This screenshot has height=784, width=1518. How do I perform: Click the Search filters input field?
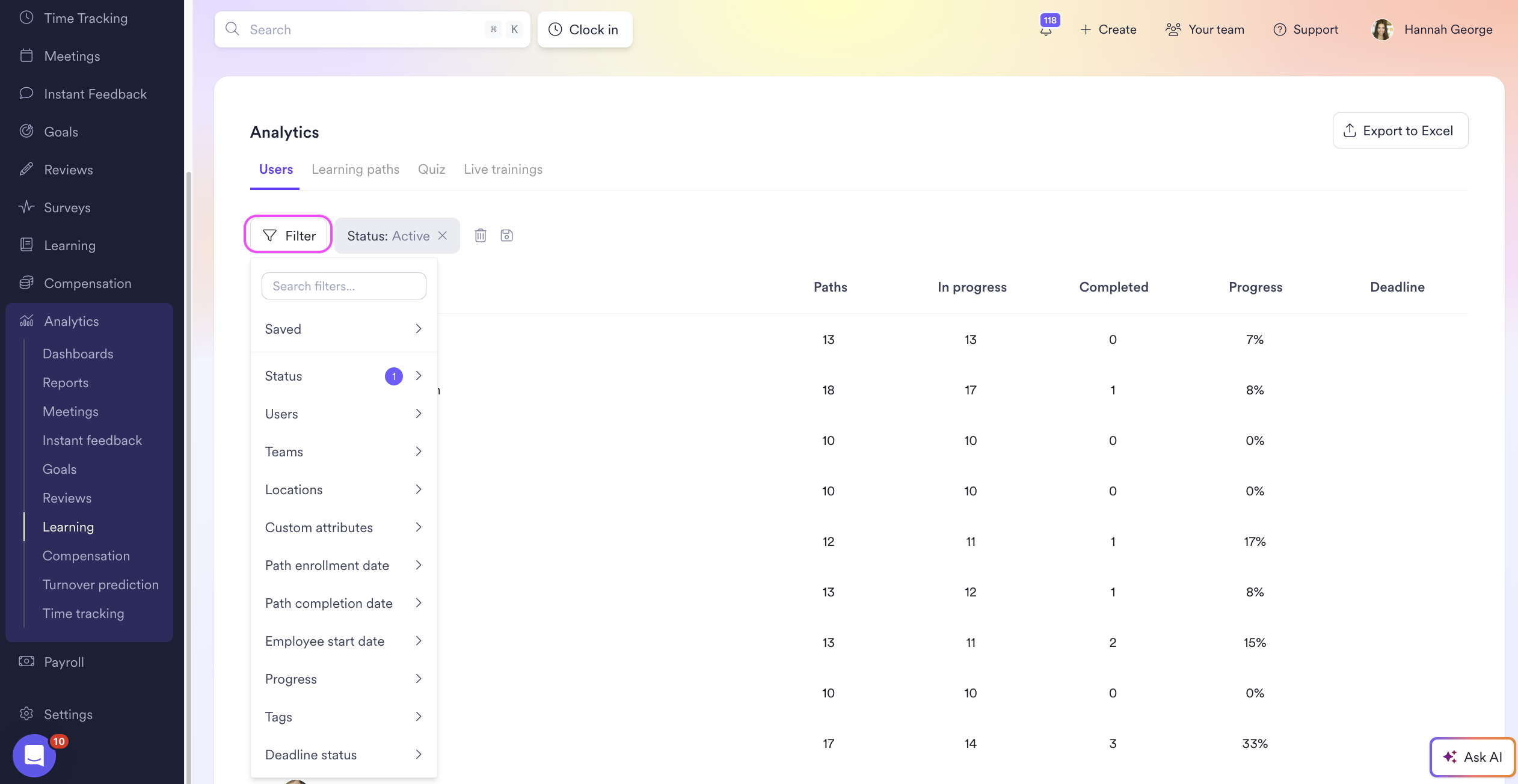click(343, 286)
